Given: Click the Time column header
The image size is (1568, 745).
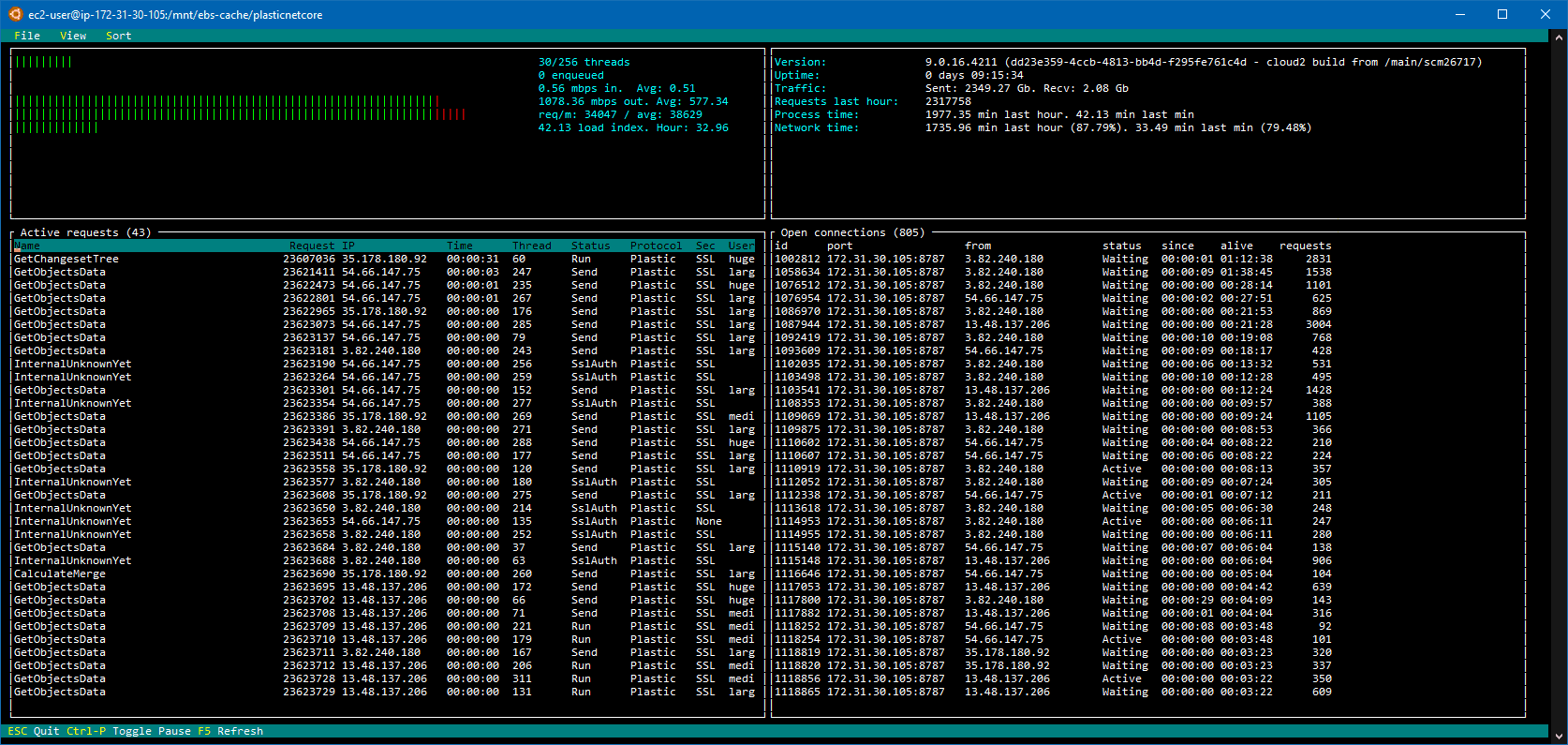Looking at the screenshot, I should (459, 246).
